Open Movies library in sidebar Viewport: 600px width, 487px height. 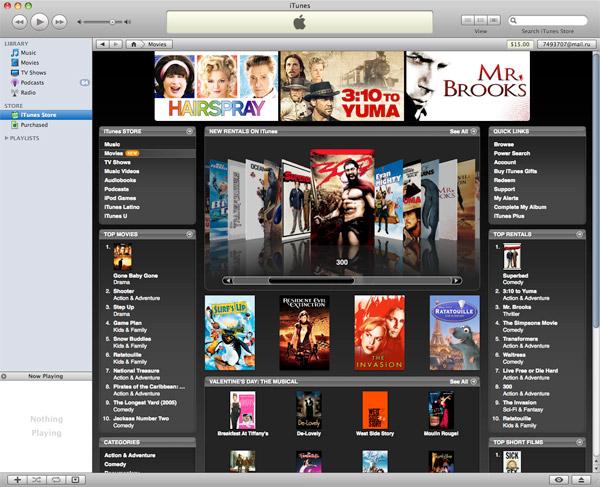coord(29,63)
